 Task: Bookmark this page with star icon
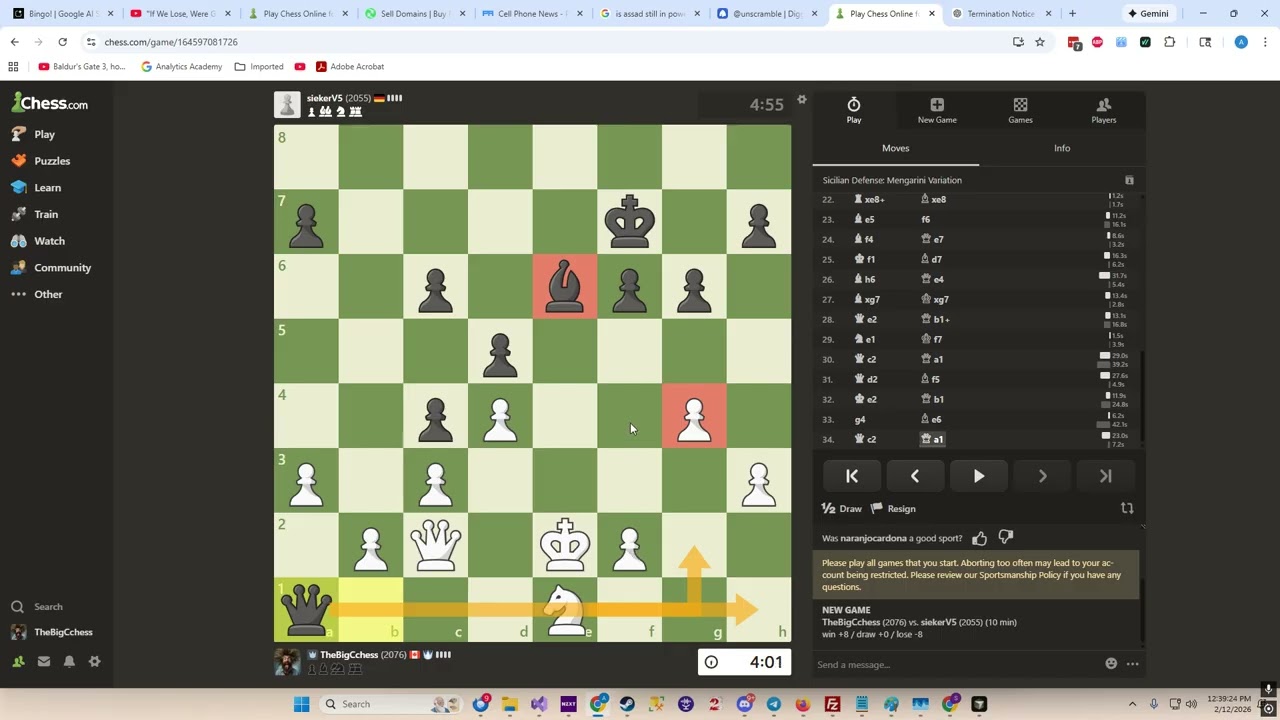1040,42
